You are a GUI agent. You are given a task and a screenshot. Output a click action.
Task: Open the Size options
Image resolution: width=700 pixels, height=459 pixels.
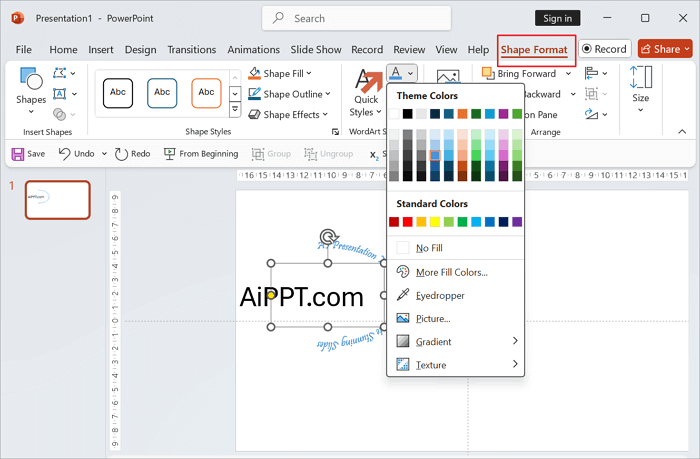641,89
